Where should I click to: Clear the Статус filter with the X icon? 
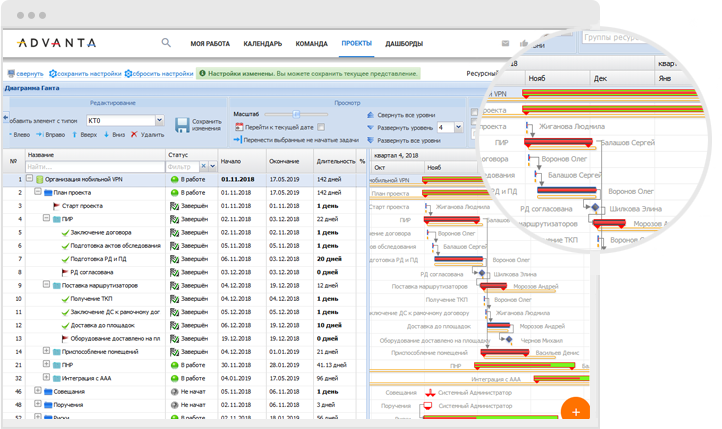tap(204, 166)
